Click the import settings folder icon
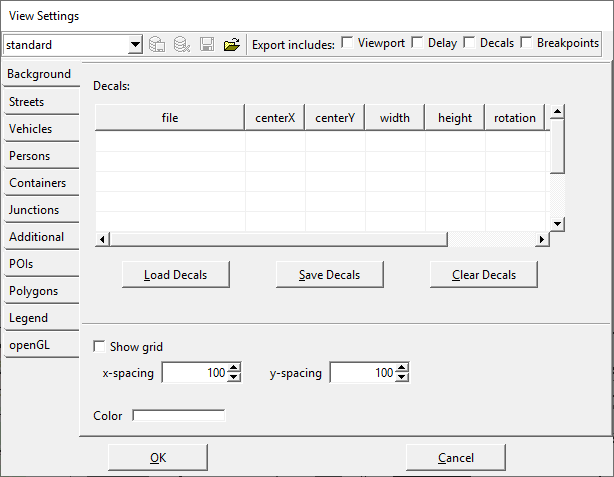 [231, 44]
